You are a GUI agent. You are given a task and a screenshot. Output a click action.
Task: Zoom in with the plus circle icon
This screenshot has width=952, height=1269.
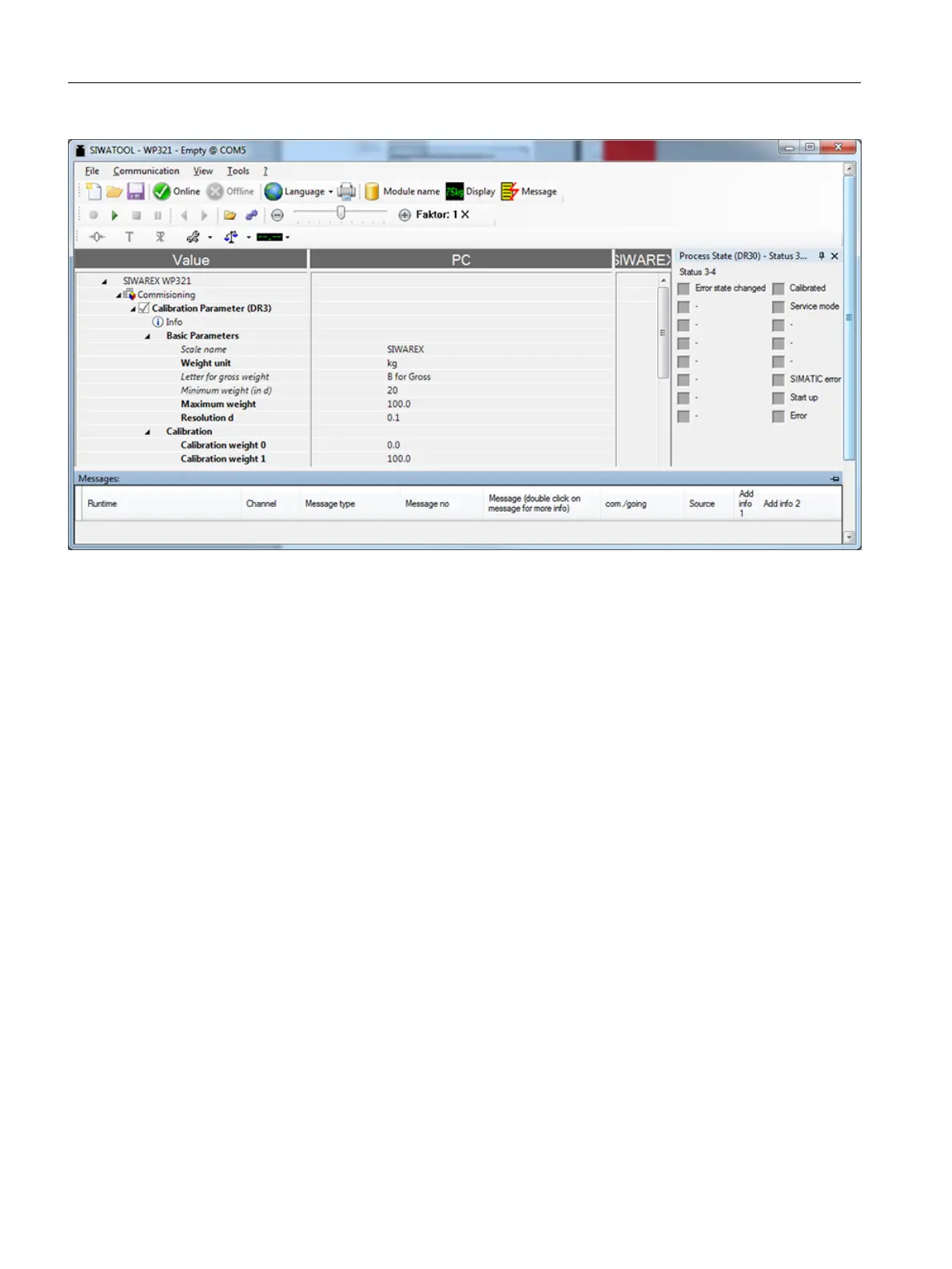404,215
